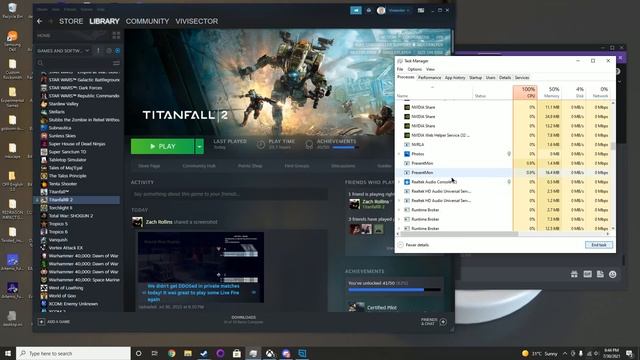The image size is (640, 360).
Task: Open Task View on the taskbar
Action: tap(155, 353)
